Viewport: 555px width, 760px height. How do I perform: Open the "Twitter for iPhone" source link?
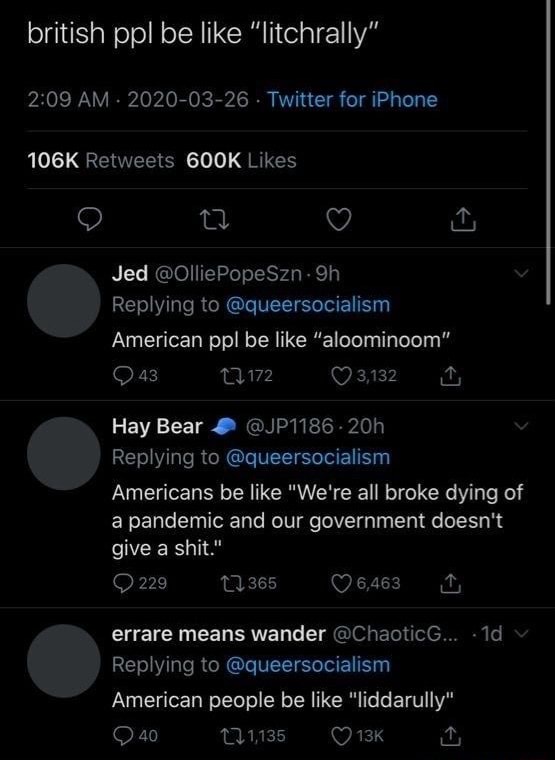pos(352,100)
